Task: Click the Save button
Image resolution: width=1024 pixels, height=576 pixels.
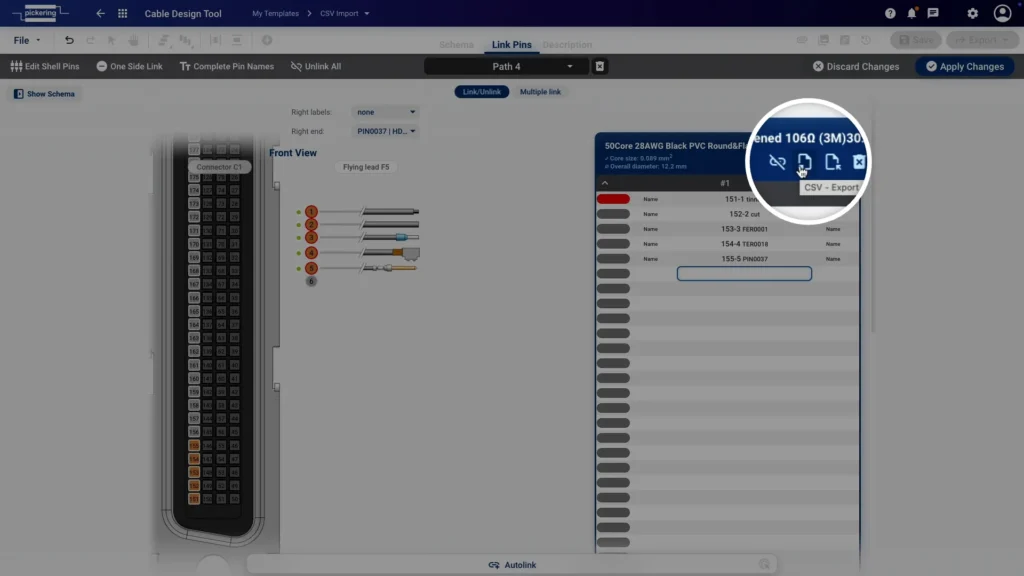Action: click(x=916, y=40)
